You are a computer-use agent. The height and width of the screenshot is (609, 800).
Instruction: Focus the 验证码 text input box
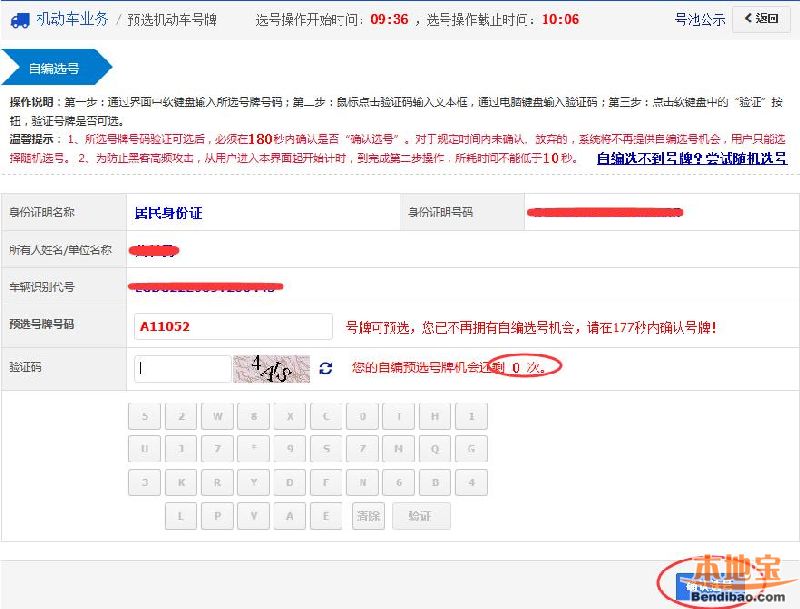coord(183,368)
